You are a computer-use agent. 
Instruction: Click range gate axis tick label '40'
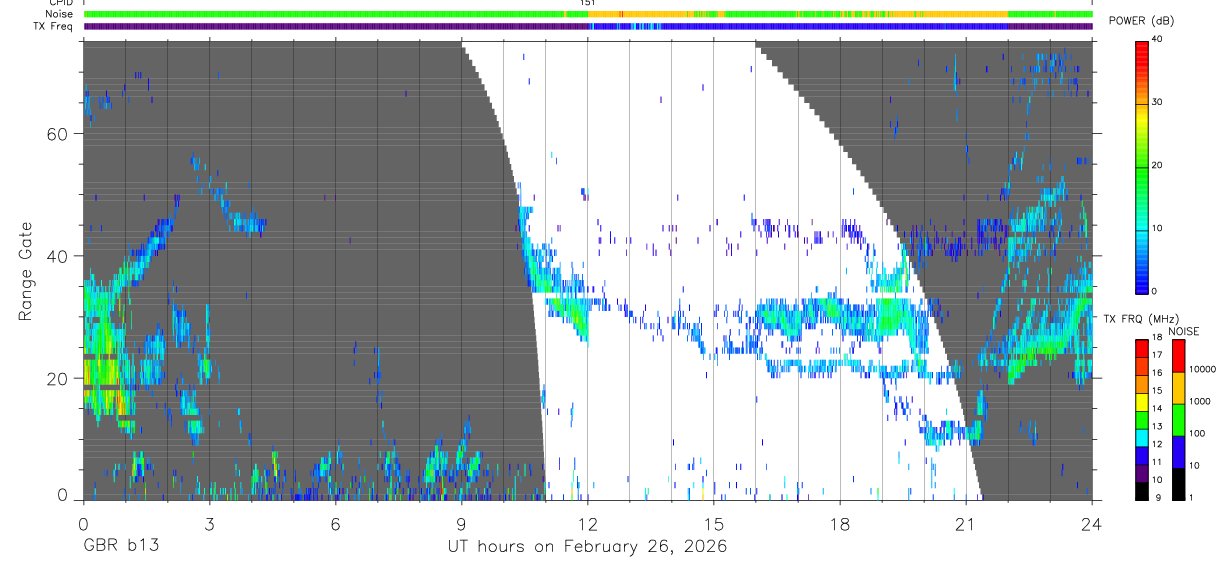click(x=59, y=256)
